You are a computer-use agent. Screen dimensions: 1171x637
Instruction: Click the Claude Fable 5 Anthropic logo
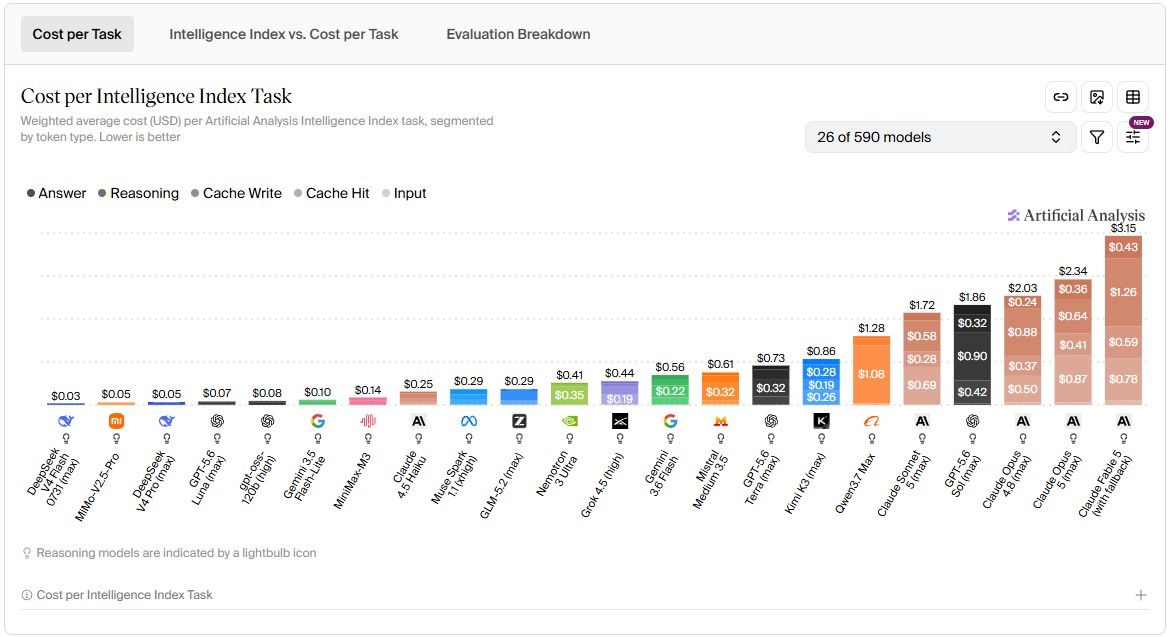click(1124, 421)
